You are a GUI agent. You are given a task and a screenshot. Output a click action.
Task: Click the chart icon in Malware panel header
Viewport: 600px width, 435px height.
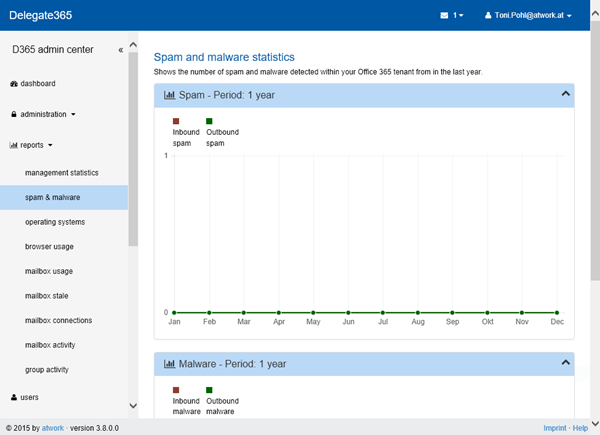point(169,364)
